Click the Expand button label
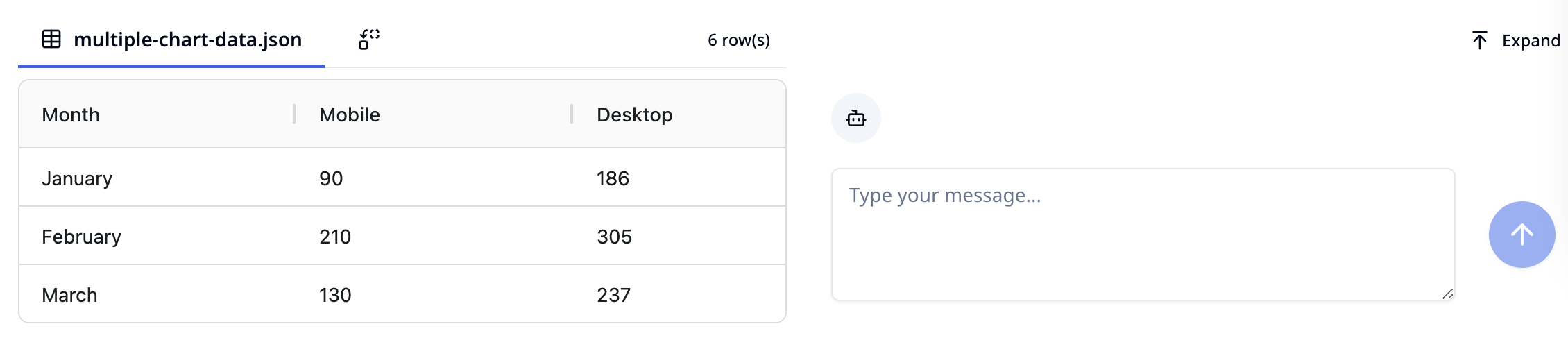The width and height of the screenshot is (1568, 340). point(1531,40)
